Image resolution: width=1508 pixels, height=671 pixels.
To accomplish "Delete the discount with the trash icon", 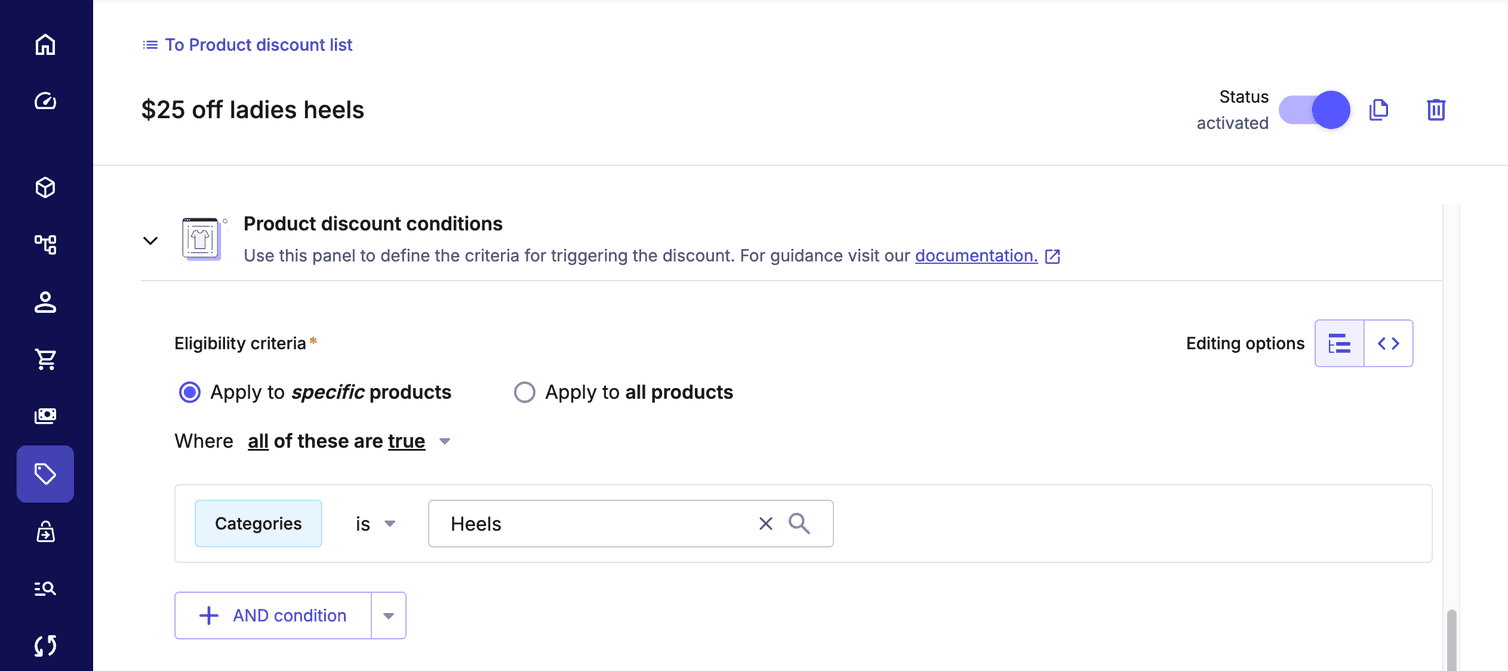I will (x=1436, y=110).
